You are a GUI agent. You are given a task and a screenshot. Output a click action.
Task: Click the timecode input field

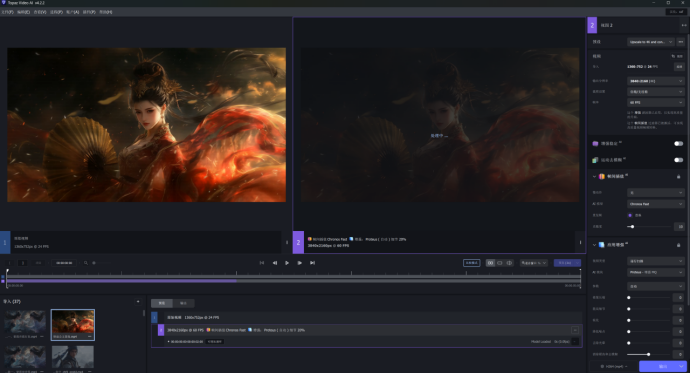click(64, 263)
